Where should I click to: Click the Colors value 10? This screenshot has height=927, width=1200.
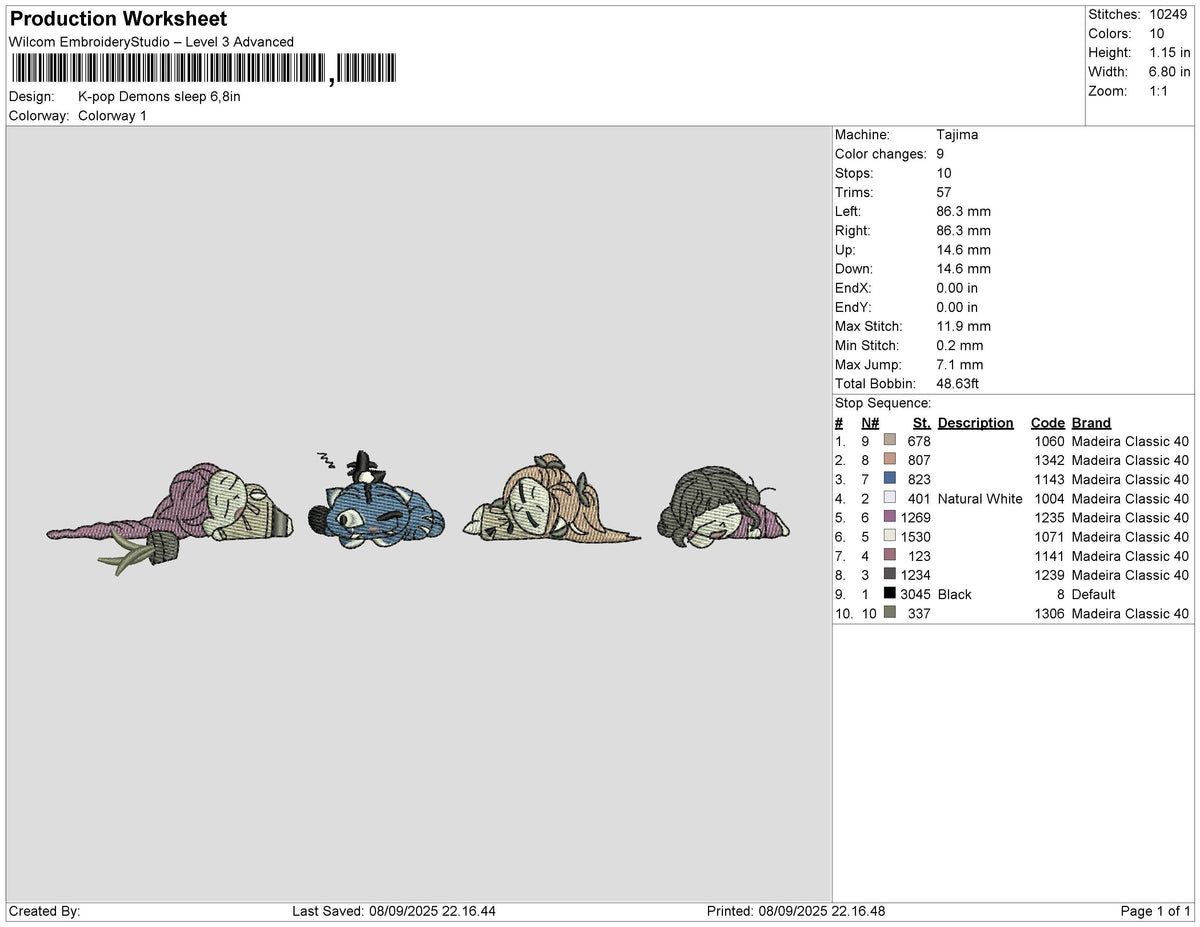1157,34
